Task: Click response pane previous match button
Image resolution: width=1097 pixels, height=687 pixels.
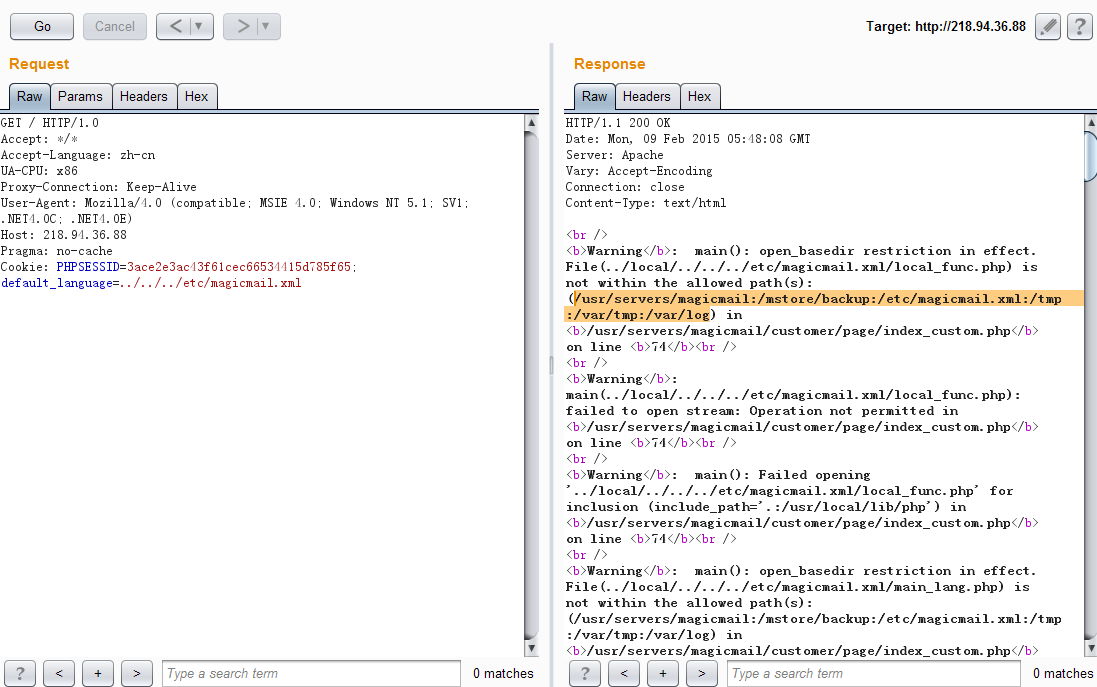Action: (624, 674)
